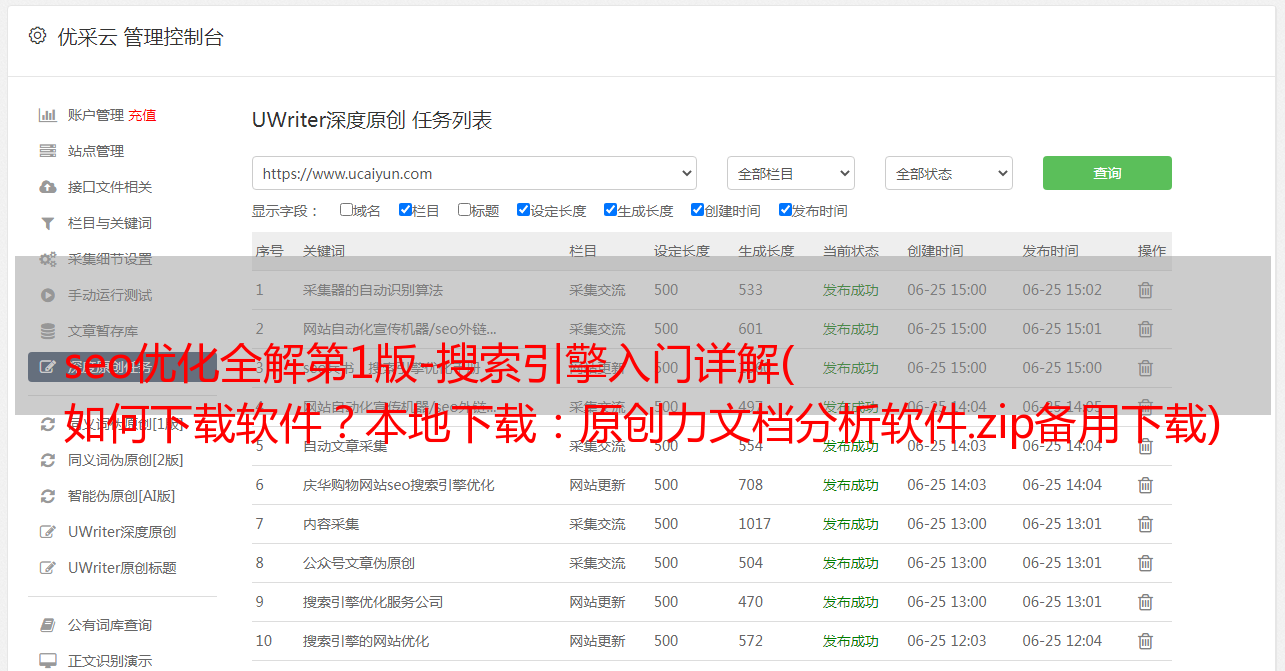Open UWriter深度原创 in the sidebar
The image size is (1285, 671).
click(122, 532)
